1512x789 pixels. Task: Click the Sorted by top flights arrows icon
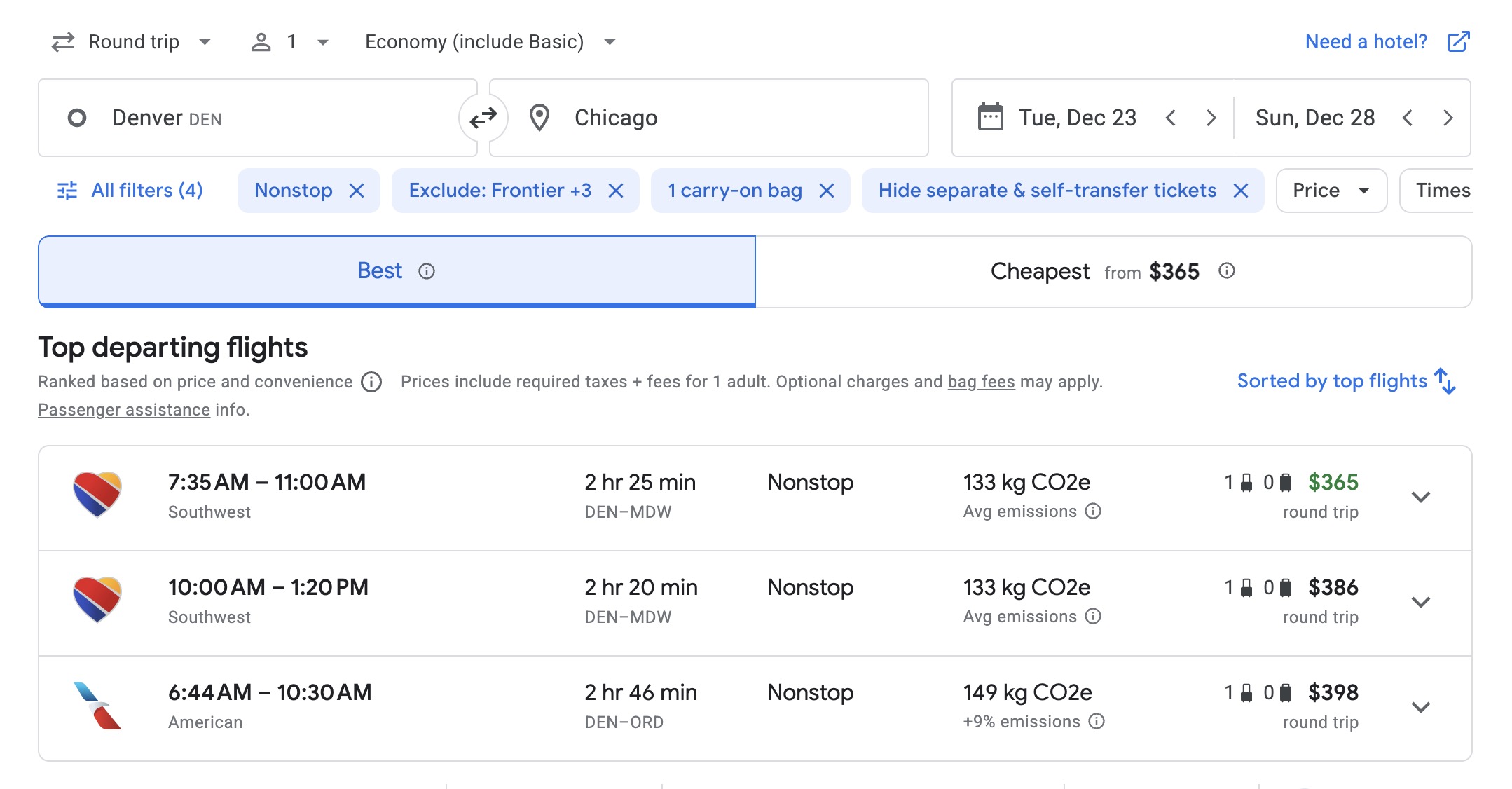click(1445, 381)
